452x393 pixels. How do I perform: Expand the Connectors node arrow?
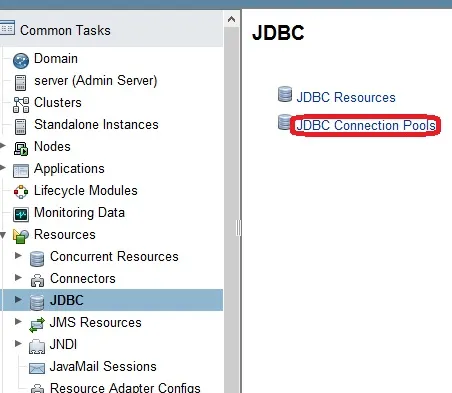coord(18,277)
